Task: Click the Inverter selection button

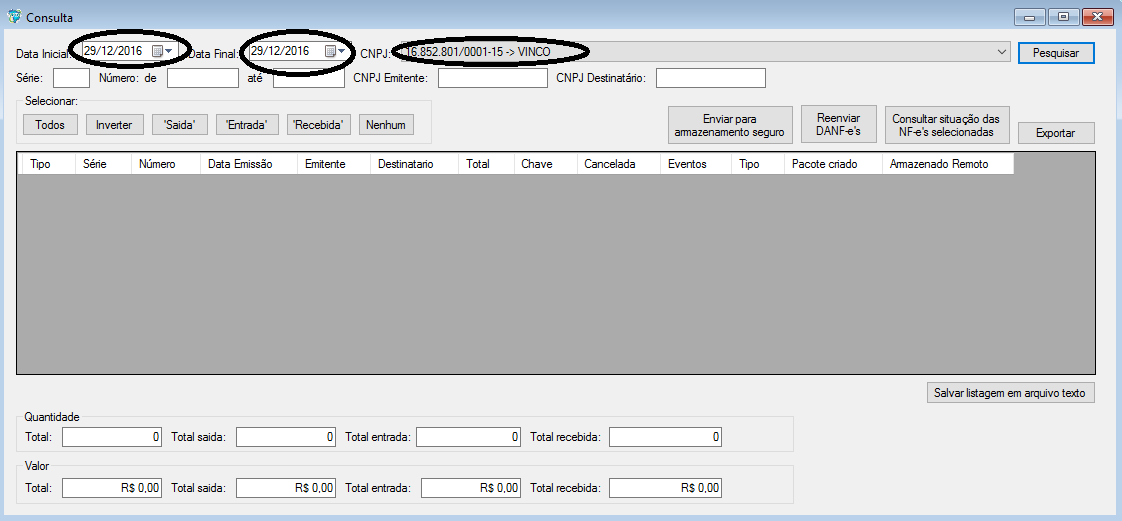Action: click(x=114, y=125)
